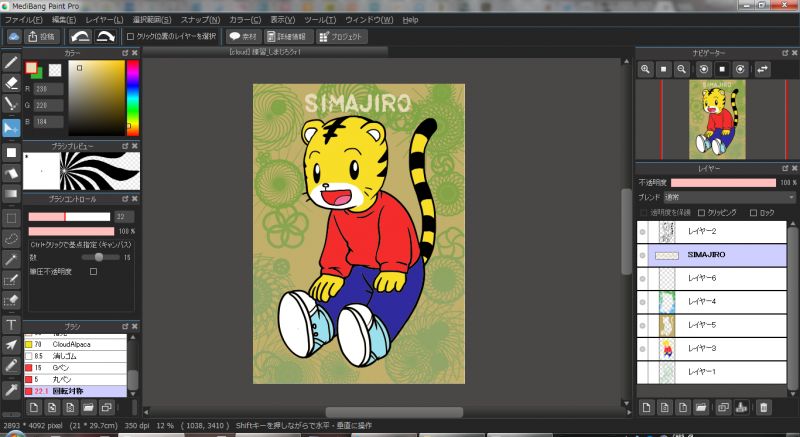
Task: Hide the SIMAJIRO layer
Action: (x=642, y=255)
